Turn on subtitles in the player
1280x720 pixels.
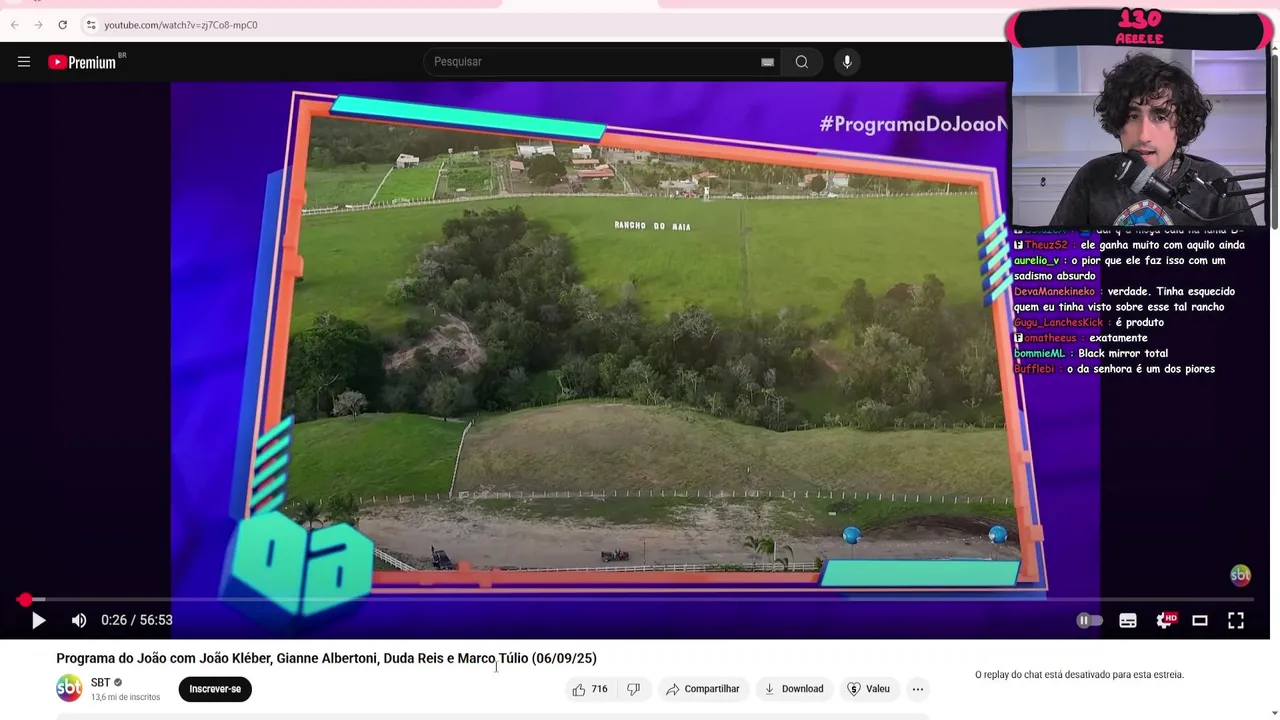click(x=1128, y=620)
